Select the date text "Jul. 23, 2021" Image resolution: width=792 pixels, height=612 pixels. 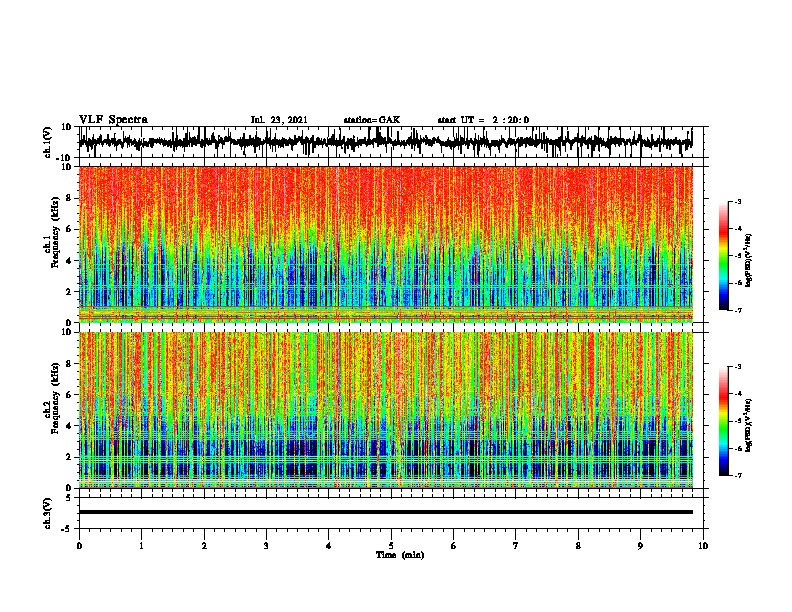point(279,120)
